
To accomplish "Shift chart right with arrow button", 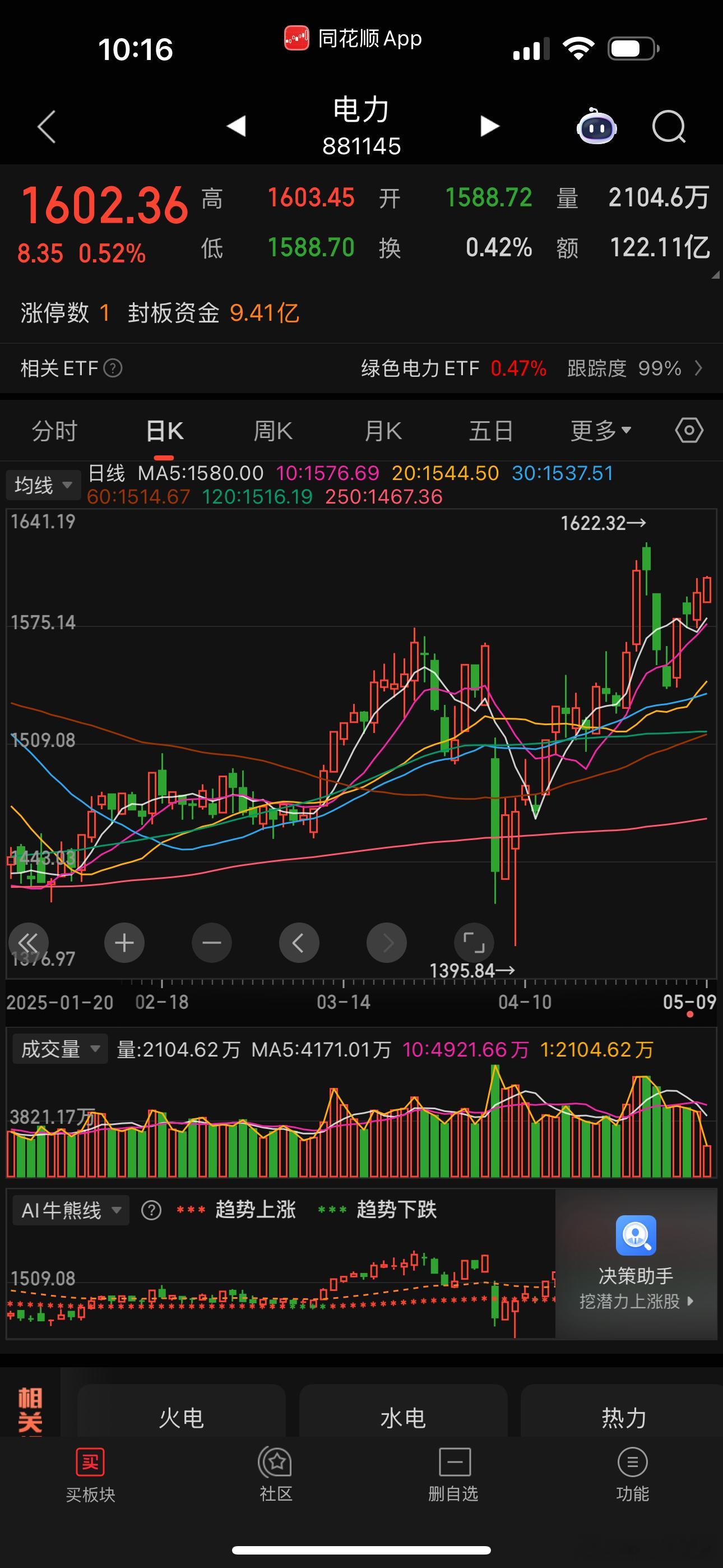I will (x=387, y=943).
